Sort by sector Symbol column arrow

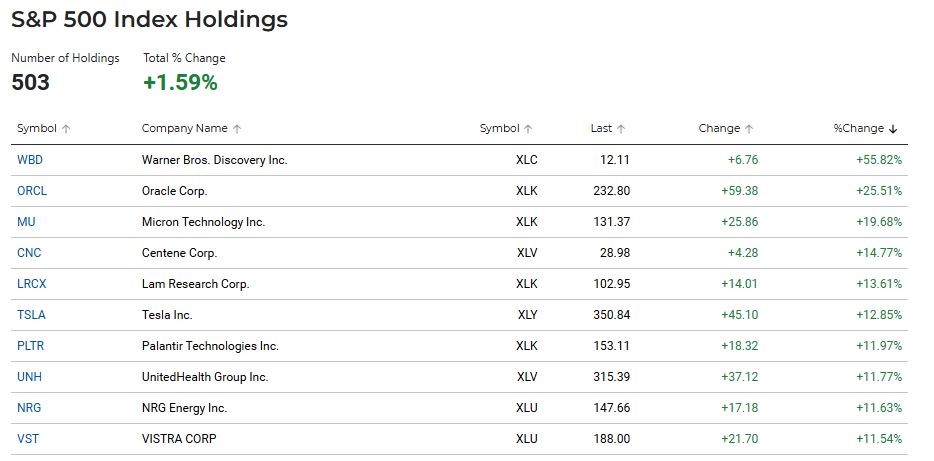528,129
